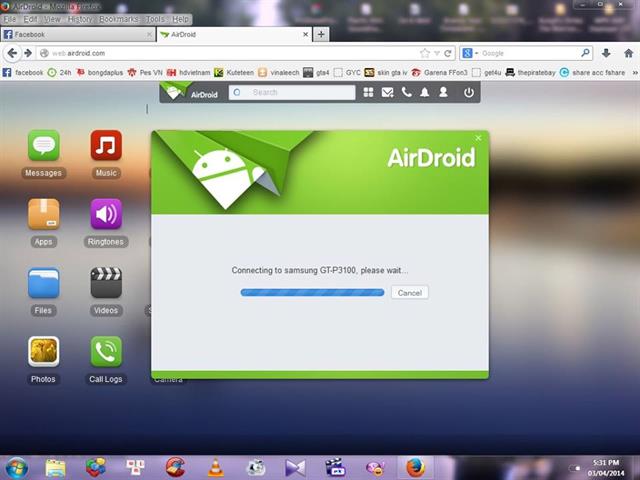Click the AirDroid toolbar message envelope icon
640x480 pixels.
point(387,92)
